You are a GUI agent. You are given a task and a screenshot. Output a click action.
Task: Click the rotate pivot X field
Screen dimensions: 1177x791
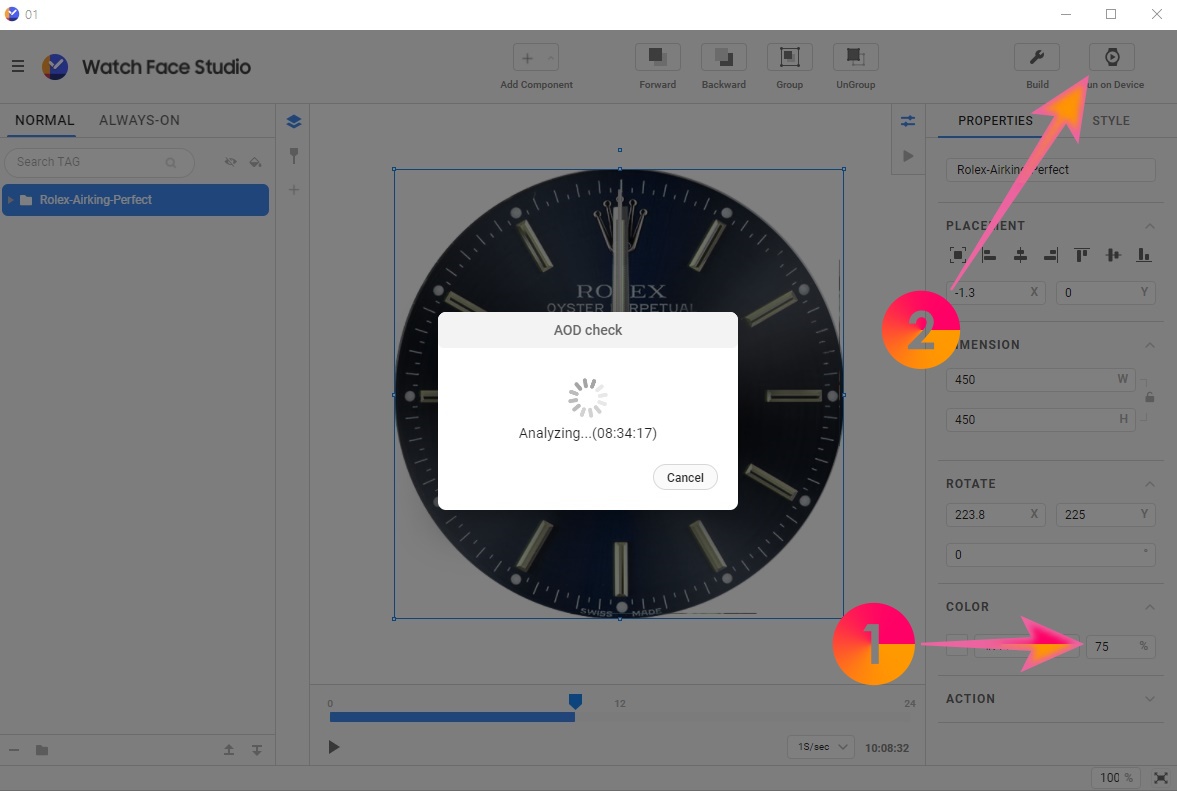coord(995,515)
